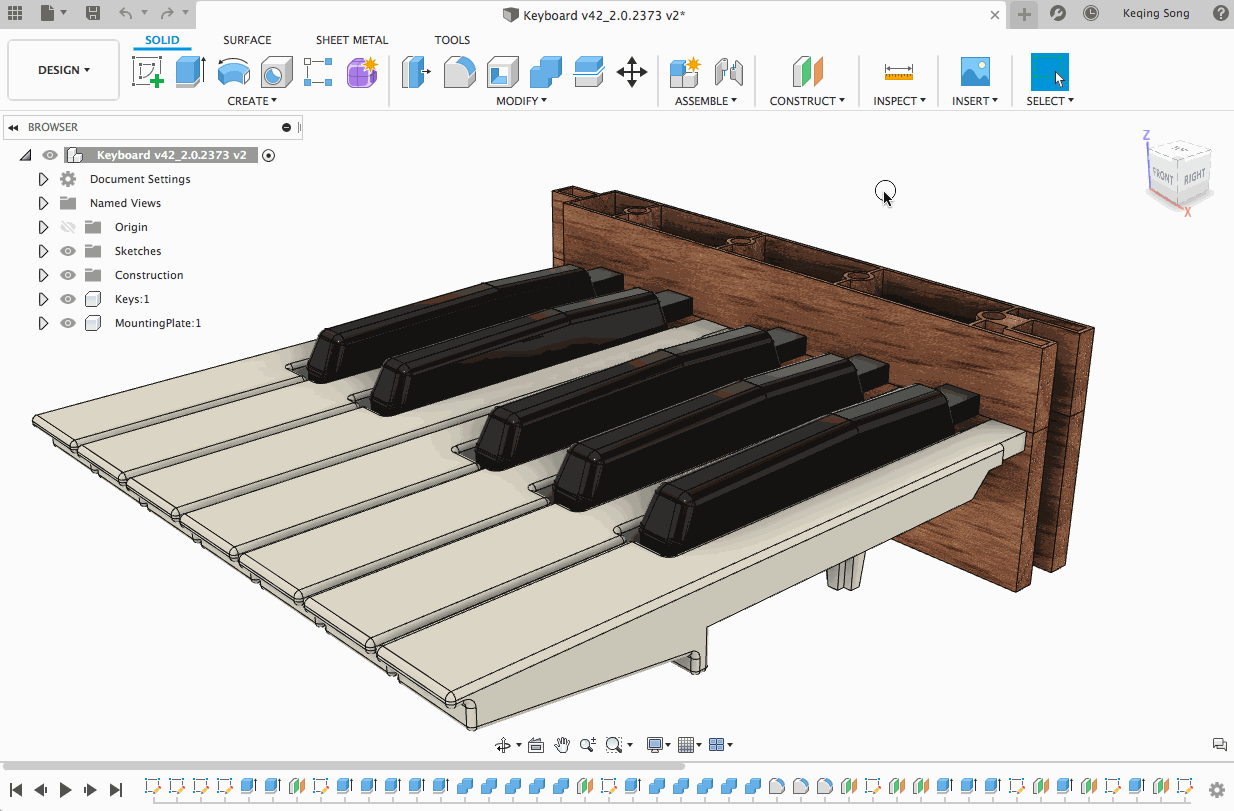Select the Revolve tool
The width and height of the screenshot is (1234, 811).
point(233,71)
